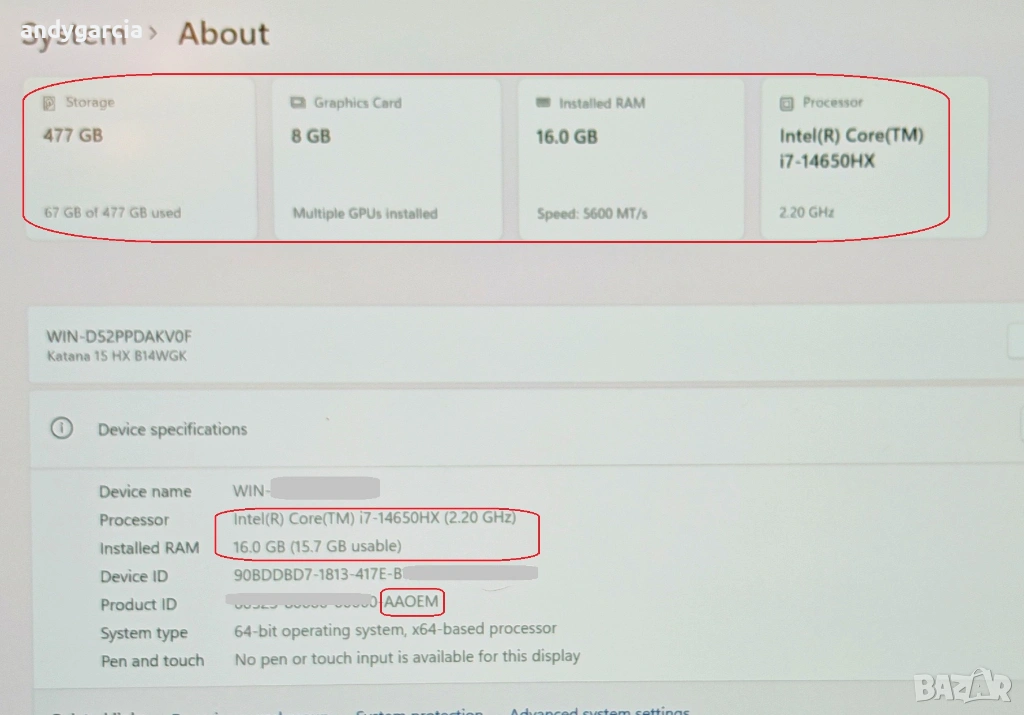This screenshot has height=715, width=1024.
Task: Select the Speed: 5600 MT/s text
Action: [591, 213]
